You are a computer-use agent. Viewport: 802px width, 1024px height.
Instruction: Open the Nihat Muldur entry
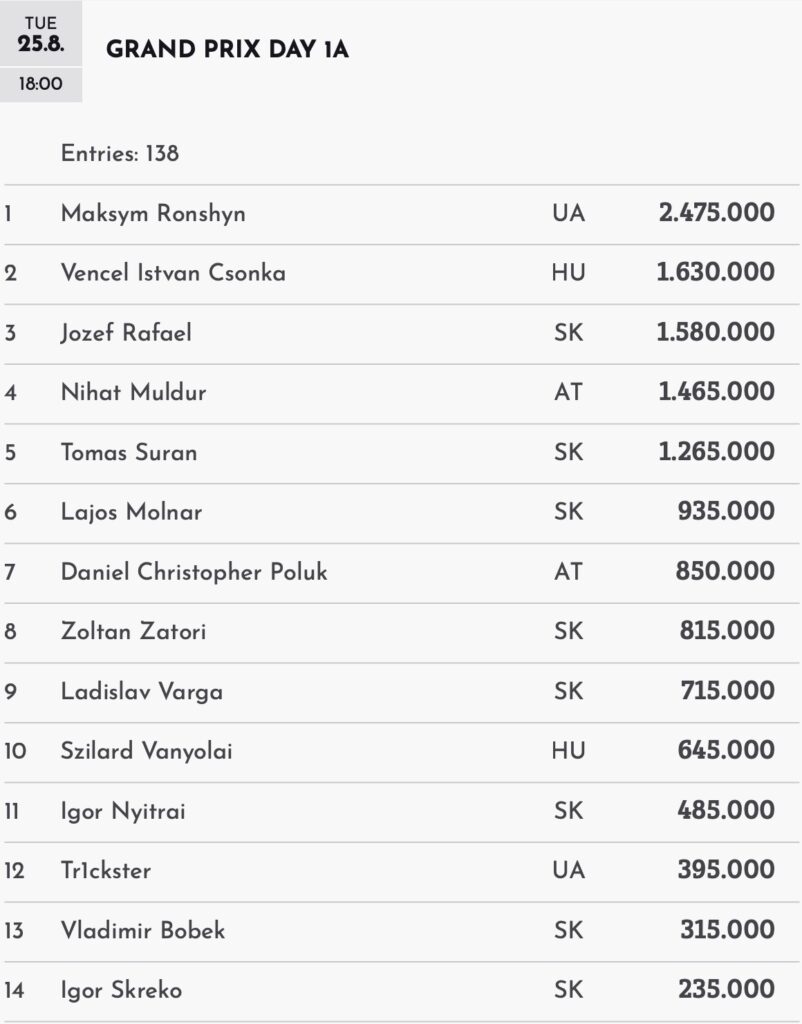[401, 393]
